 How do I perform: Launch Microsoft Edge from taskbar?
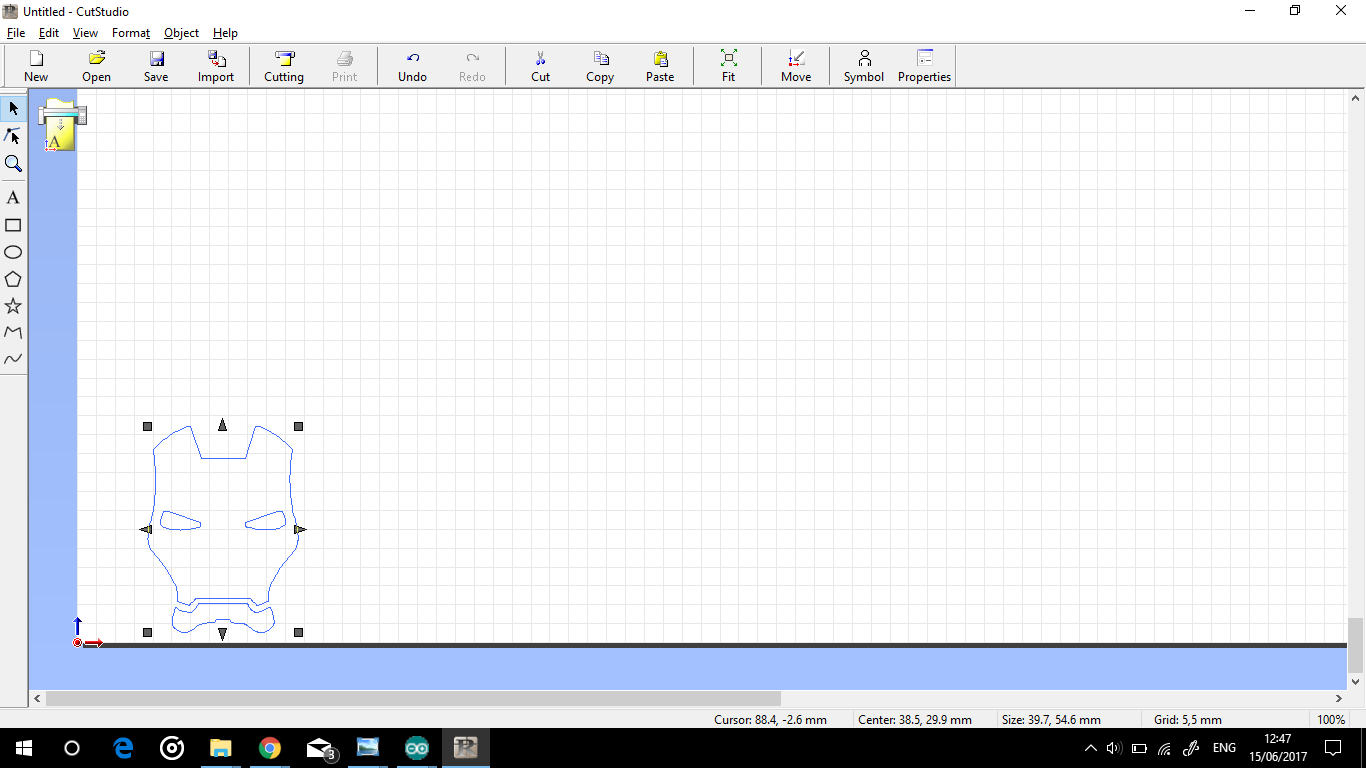click(123, 748)
